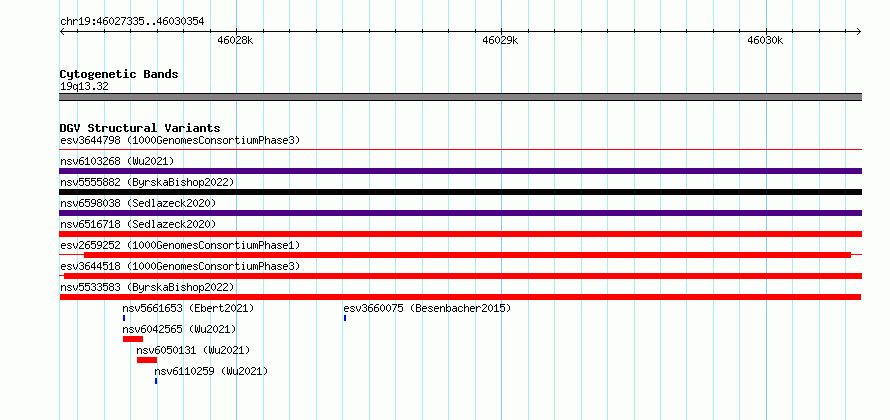Click the gray 19q13.32 cytogenetic band
The image size is (890, 420).
point(460,97)
